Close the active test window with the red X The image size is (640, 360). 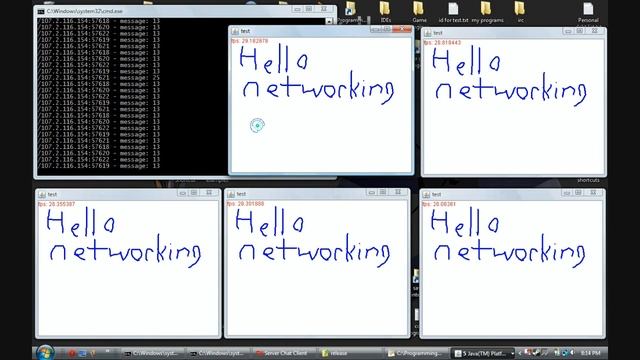point(402,29)
